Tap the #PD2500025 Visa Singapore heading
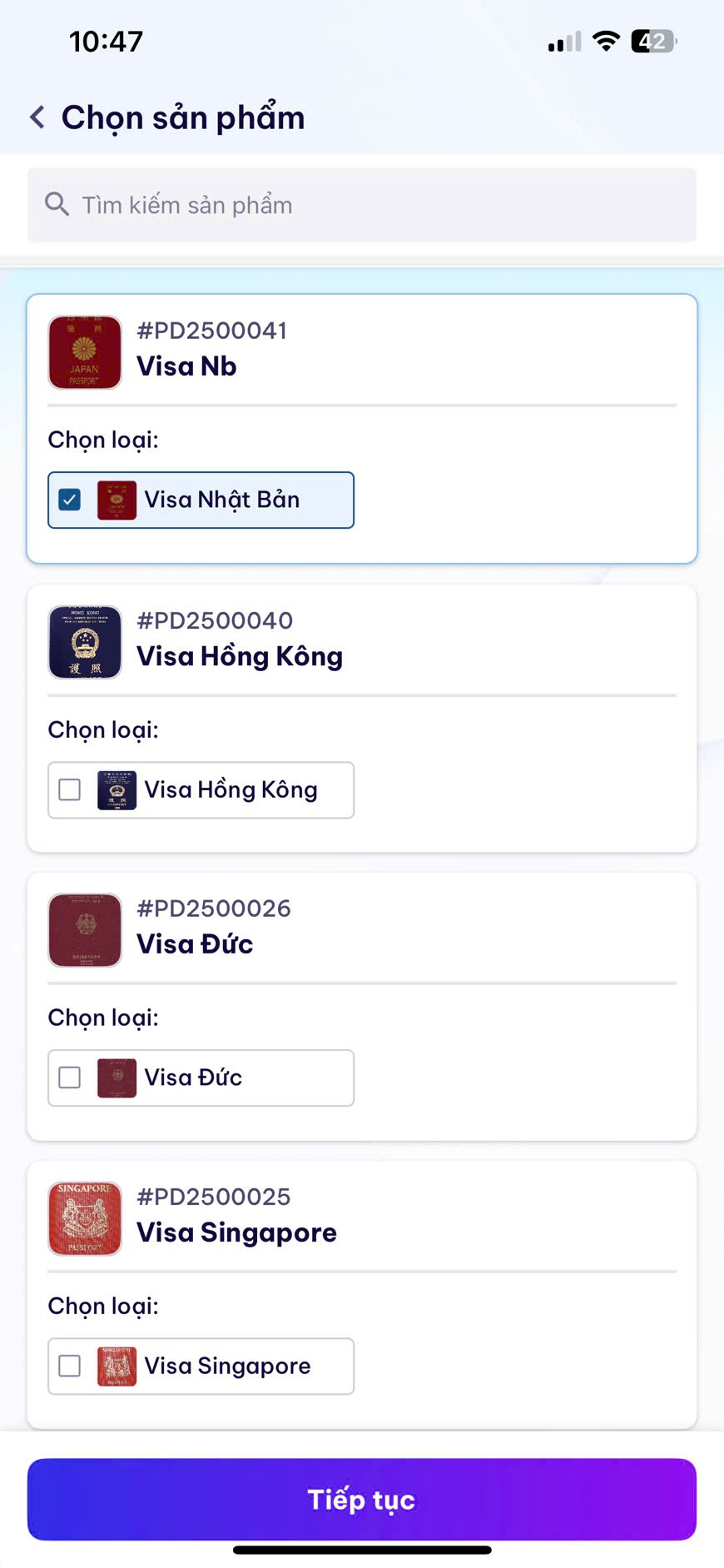Screen dimensions: 724x1568 click(x=237, y=1232)
